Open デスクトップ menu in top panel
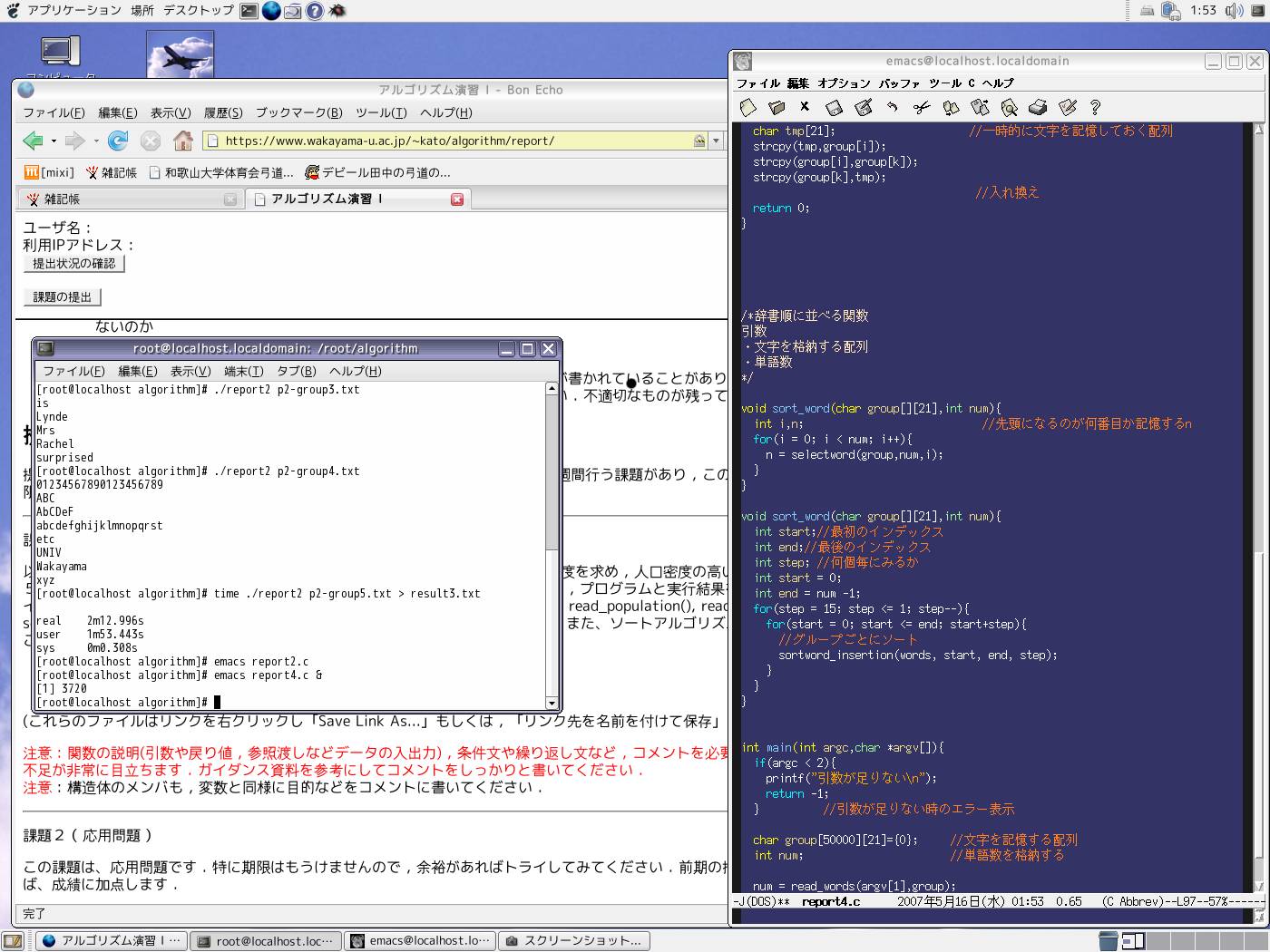The width and height of the screenshot is (1270, 952). pyautogui.click(x=199, y=11)
